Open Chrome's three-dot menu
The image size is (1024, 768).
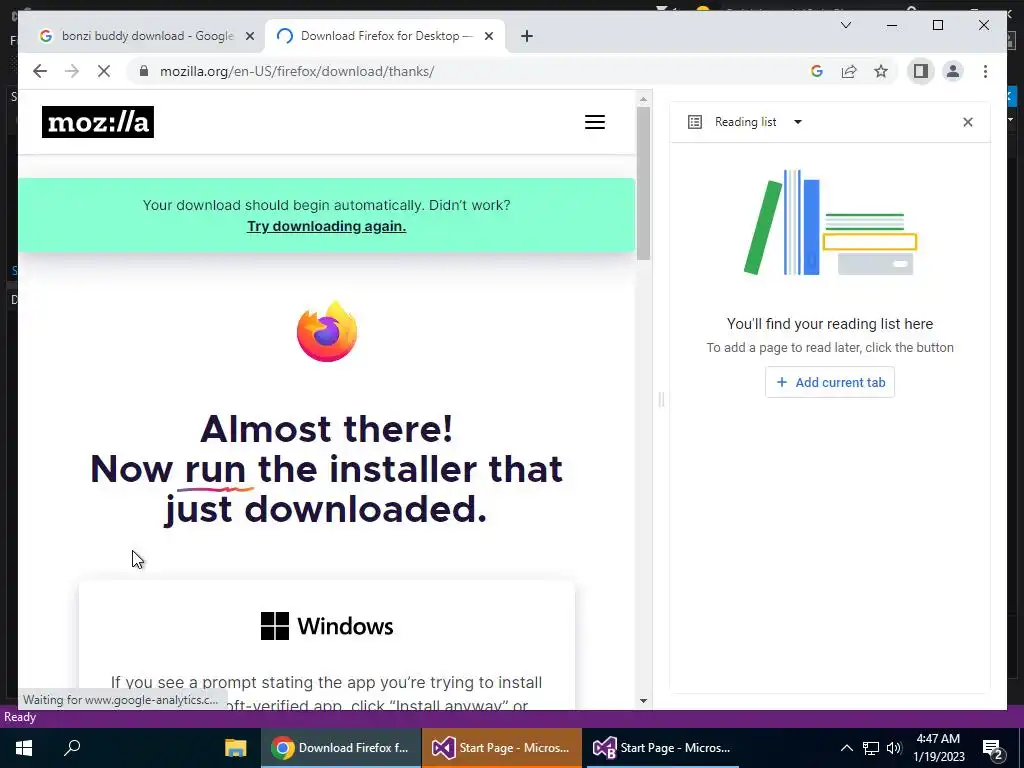tap(985, 71)
